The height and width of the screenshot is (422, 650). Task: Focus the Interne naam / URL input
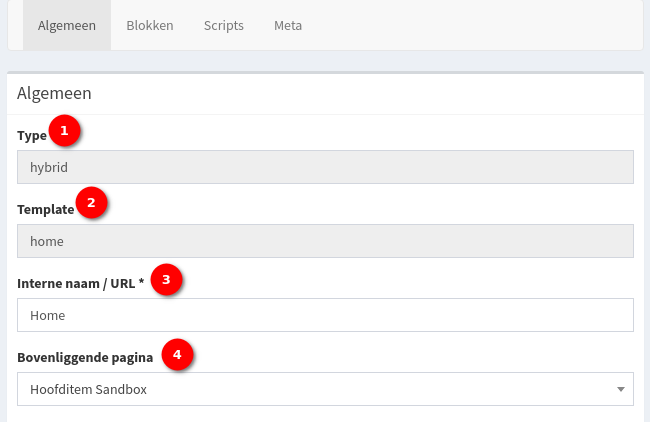click(x=326, y=315)
